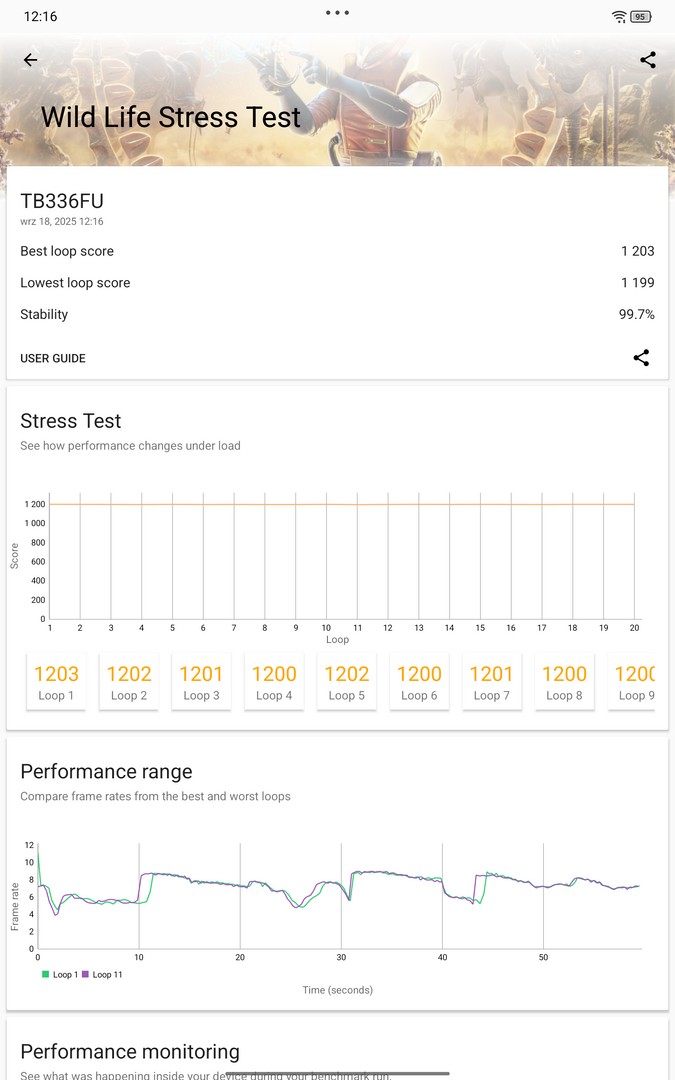Select the Loop 7 score card

pos(491,682)
